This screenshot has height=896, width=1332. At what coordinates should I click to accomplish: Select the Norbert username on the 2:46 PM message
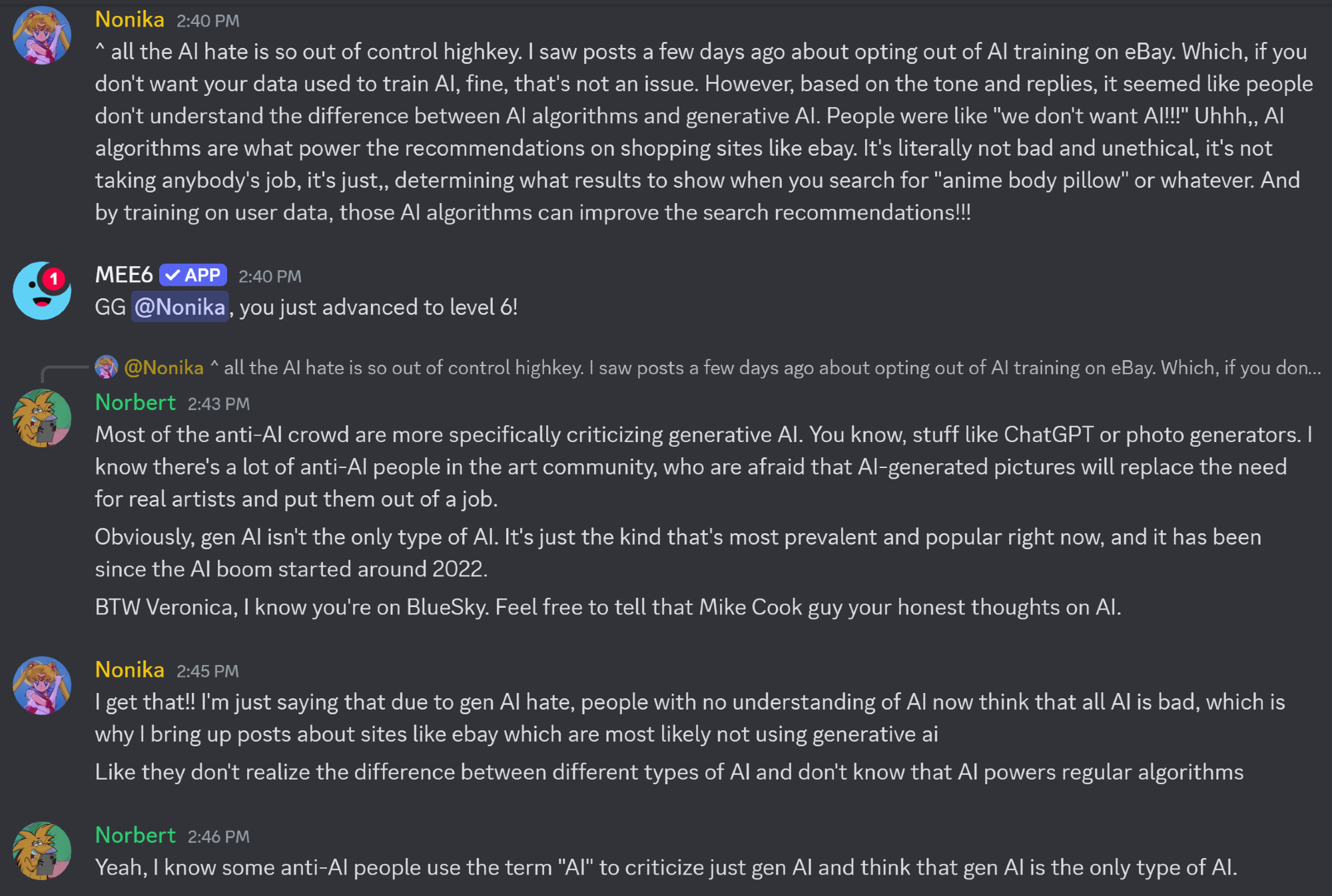pos(135,835)
